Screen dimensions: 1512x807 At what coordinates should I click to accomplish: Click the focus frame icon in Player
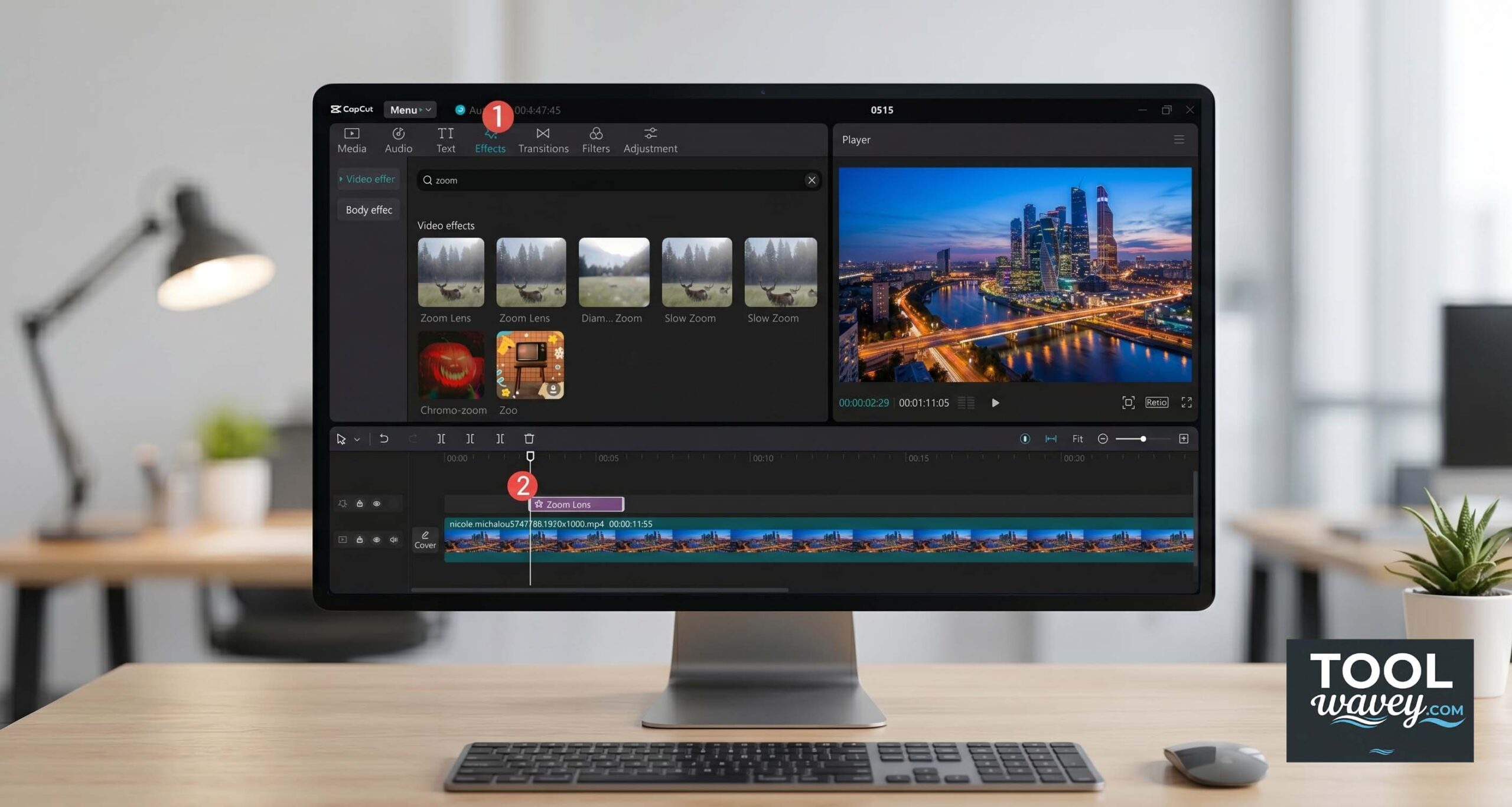pyautogui.click(x=1128, y=403)
